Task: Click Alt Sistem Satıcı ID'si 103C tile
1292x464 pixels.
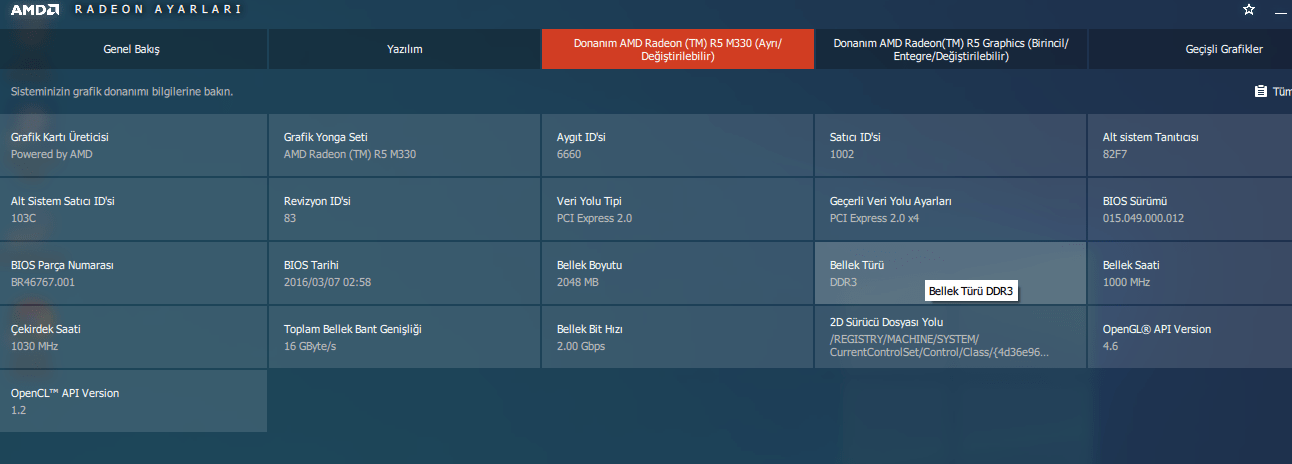Action: click(x=133, y=209)
